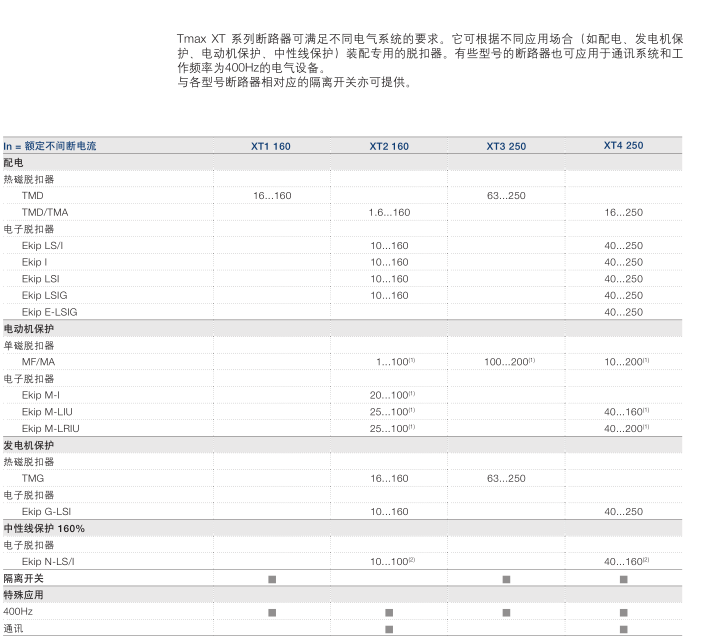Select the 20...100 value in Ekip M-I row
The image size is (708, 638).
pos(392,395)
